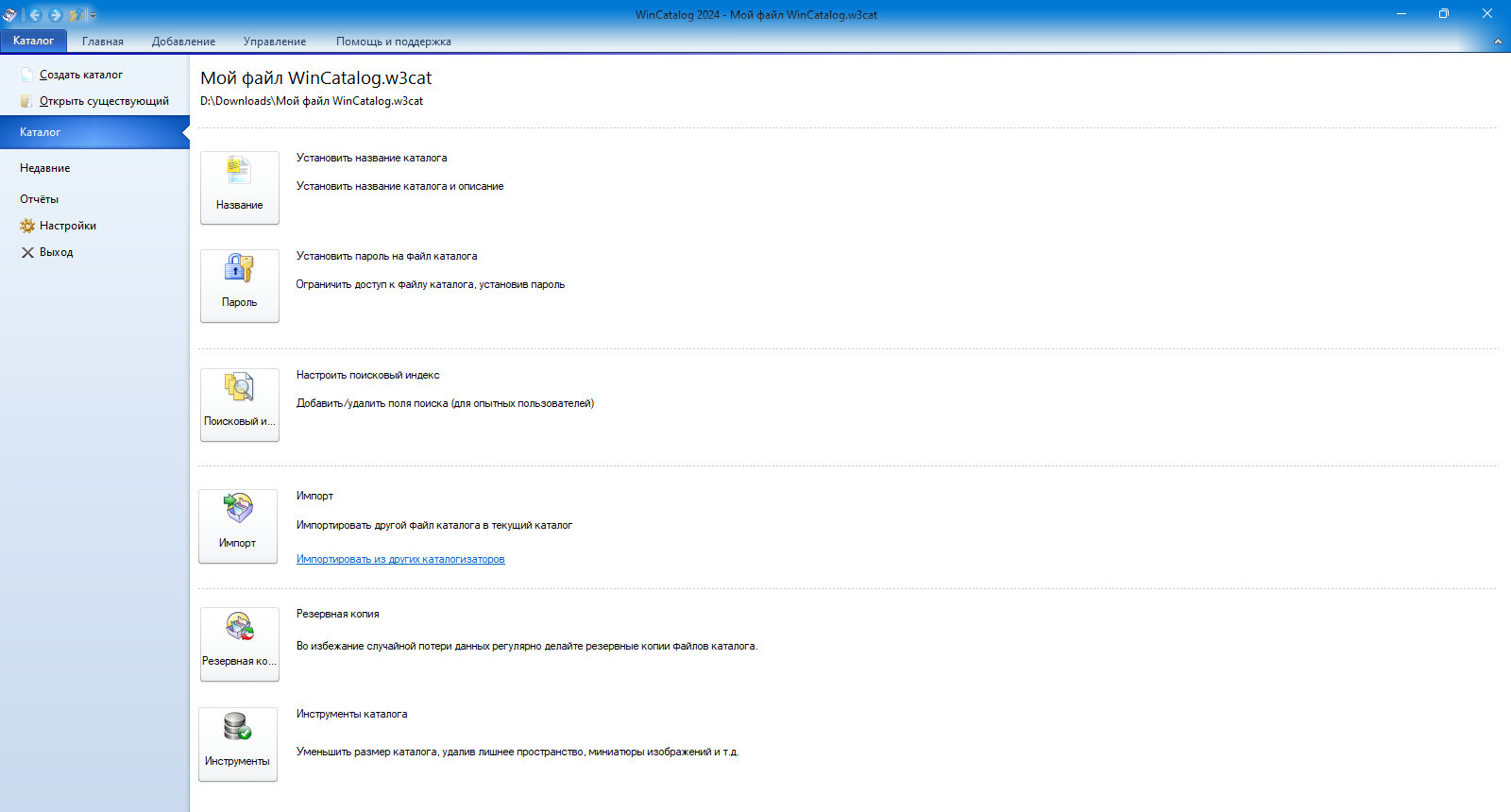Click the folder-up icon in quick access toolbar
1511x812 pixels.
tap(75, 14)
